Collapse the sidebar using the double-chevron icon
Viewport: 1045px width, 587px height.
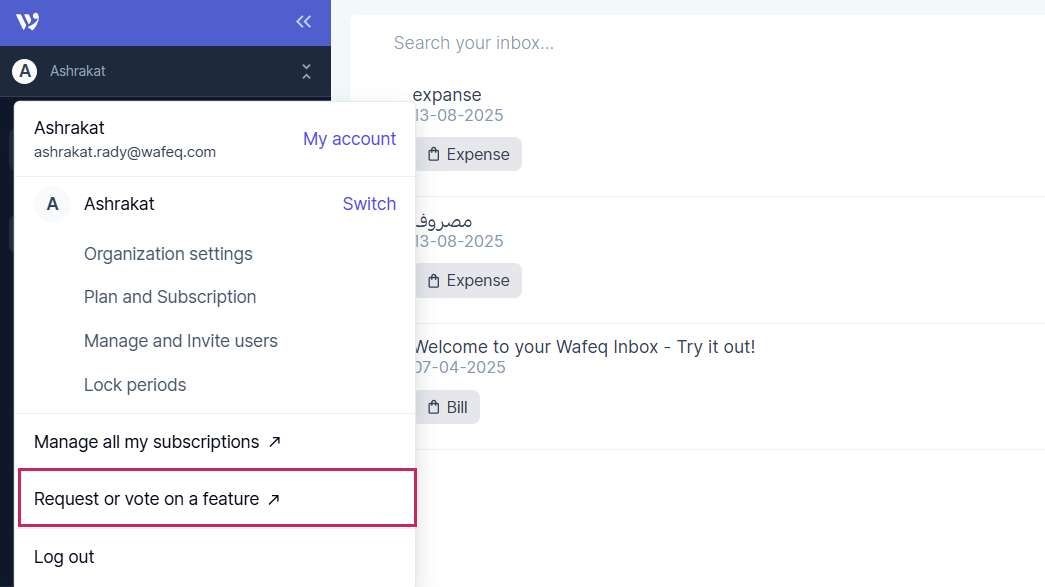point(304,21)
